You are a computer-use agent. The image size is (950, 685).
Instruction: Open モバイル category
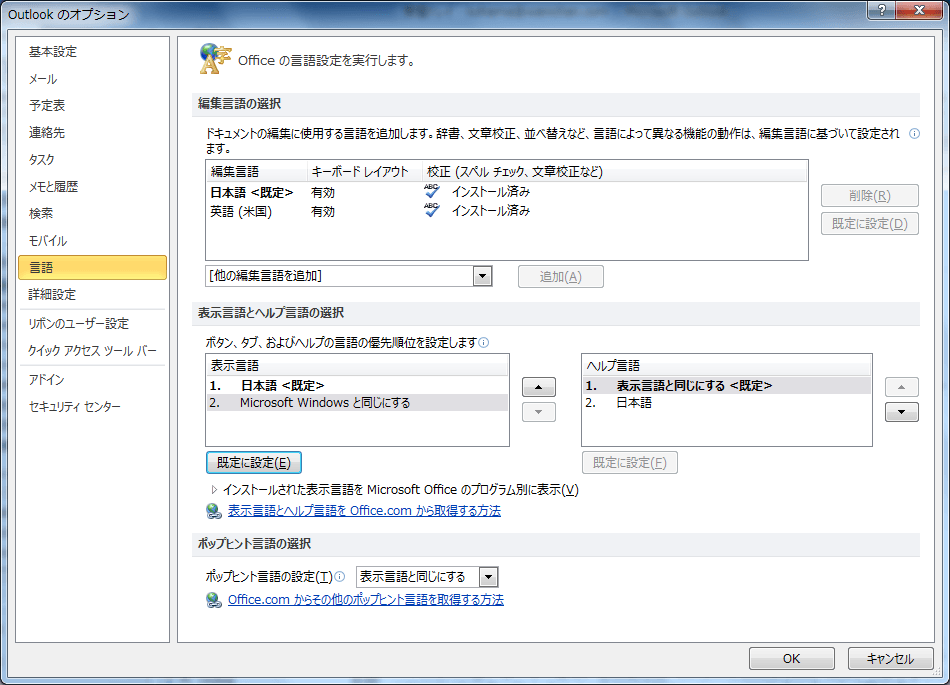92,240
